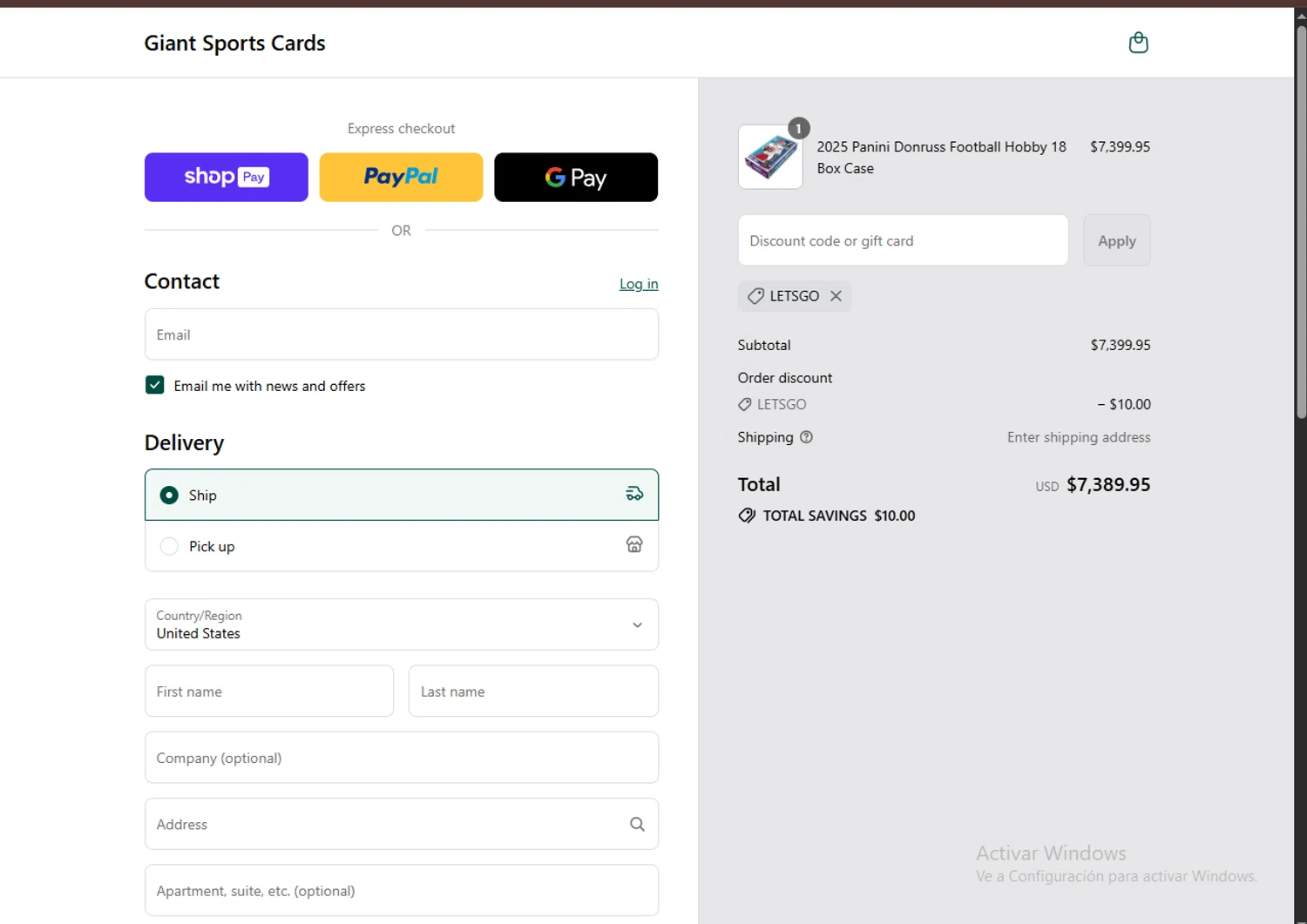Viewport: 1307px width, 924px height.
Task: Choose Google Pay express checkout
Action: pyautogui.click(x=576, y=177)
